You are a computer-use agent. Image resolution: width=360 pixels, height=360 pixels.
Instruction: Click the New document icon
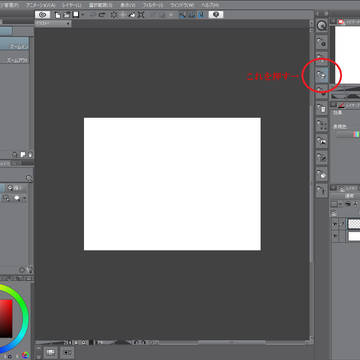pos(58,15)
